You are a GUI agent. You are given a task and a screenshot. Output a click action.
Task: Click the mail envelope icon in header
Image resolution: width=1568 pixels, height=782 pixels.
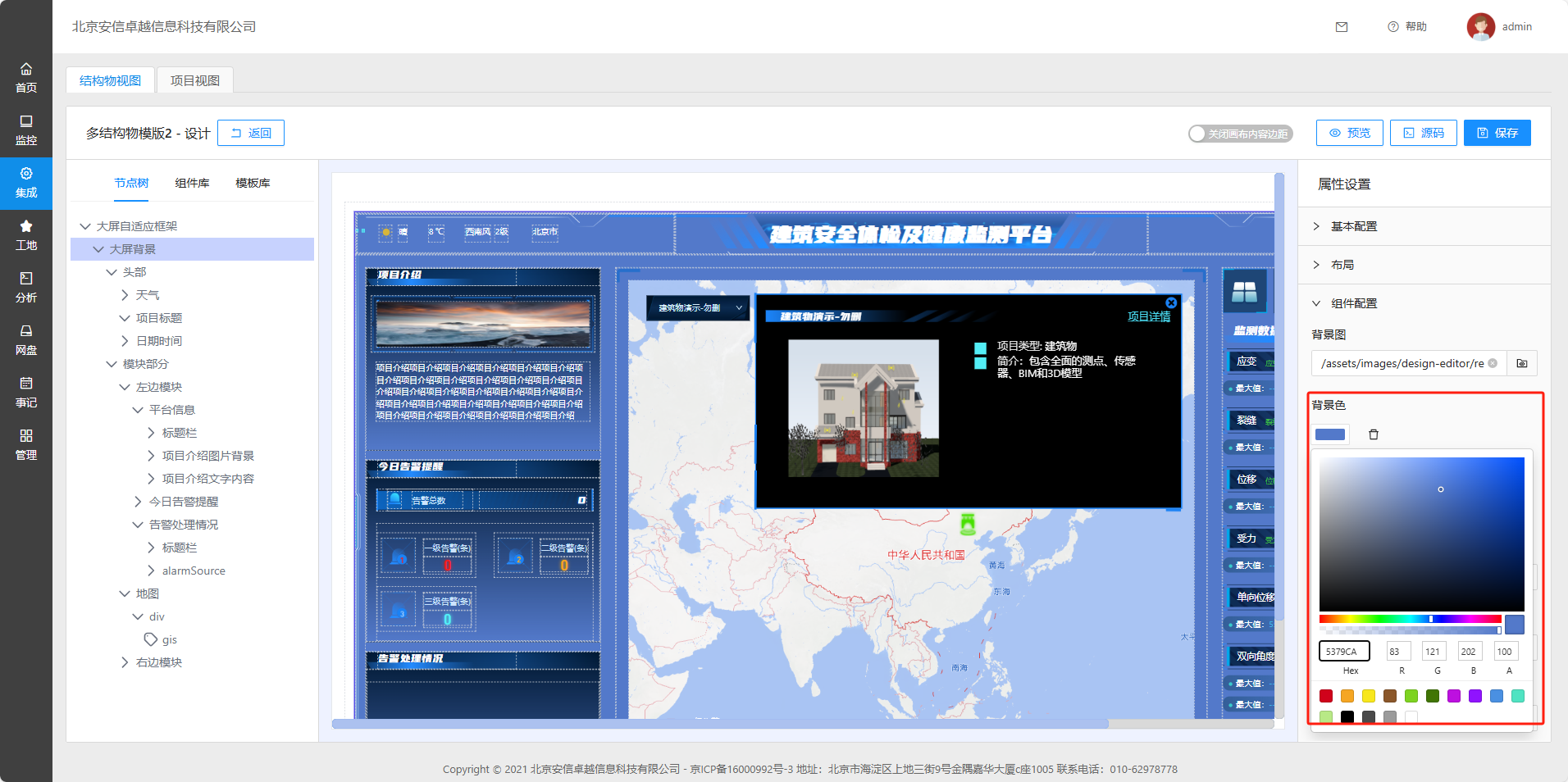point(1342,27)
